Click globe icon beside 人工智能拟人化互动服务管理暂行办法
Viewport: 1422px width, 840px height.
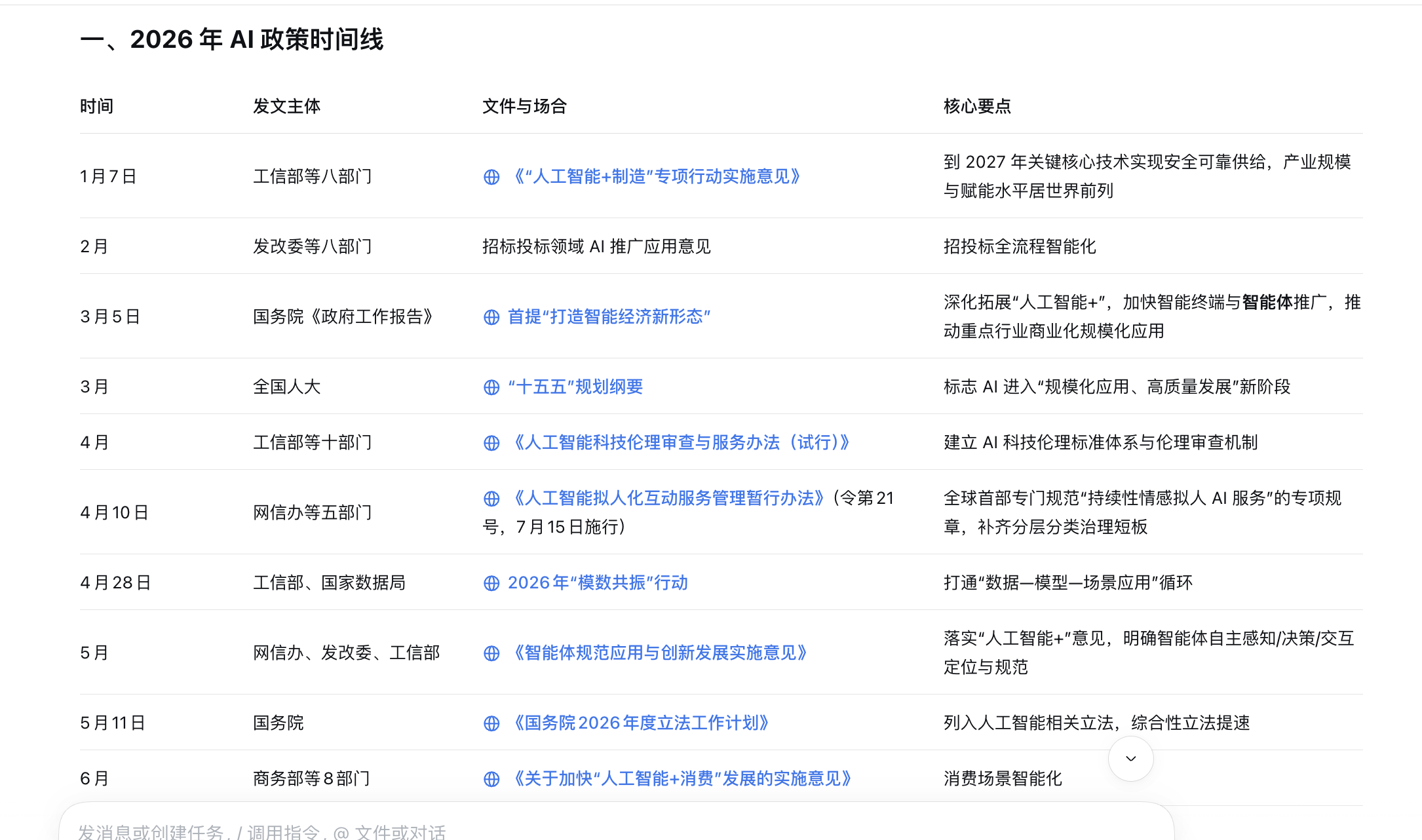click(491, 499)
